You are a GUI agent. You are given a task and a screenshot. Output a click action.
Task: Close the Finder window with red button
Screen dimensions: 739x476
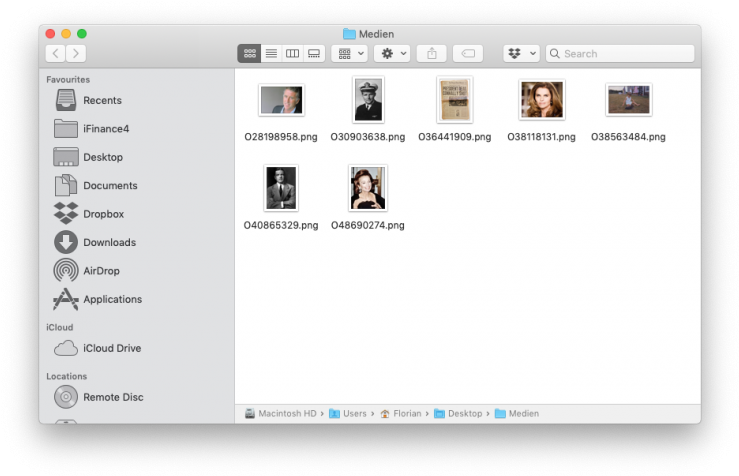(50, 34)
